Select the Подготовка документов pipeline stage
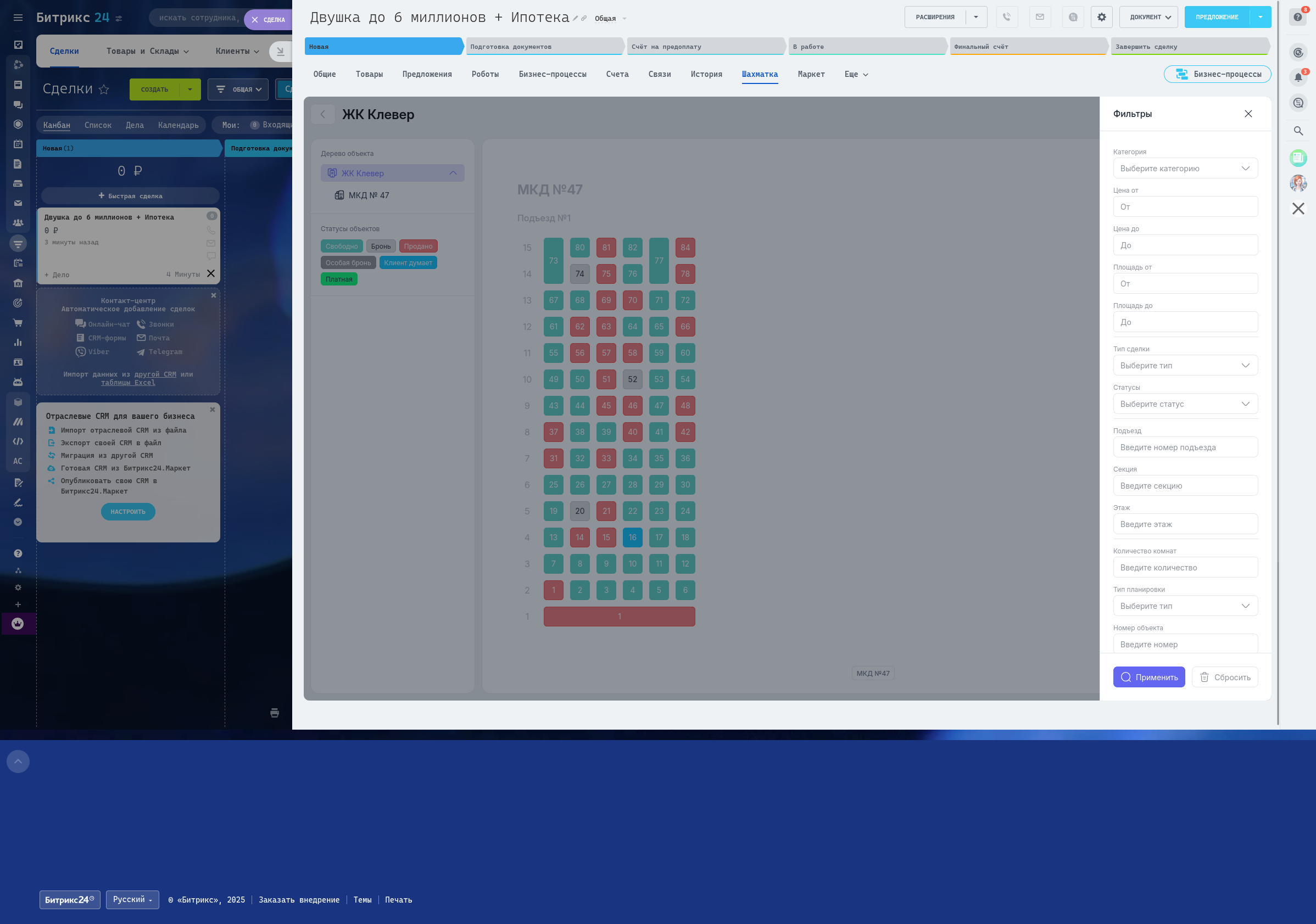This screenshot has height=924, width=1316. [543, 47]
